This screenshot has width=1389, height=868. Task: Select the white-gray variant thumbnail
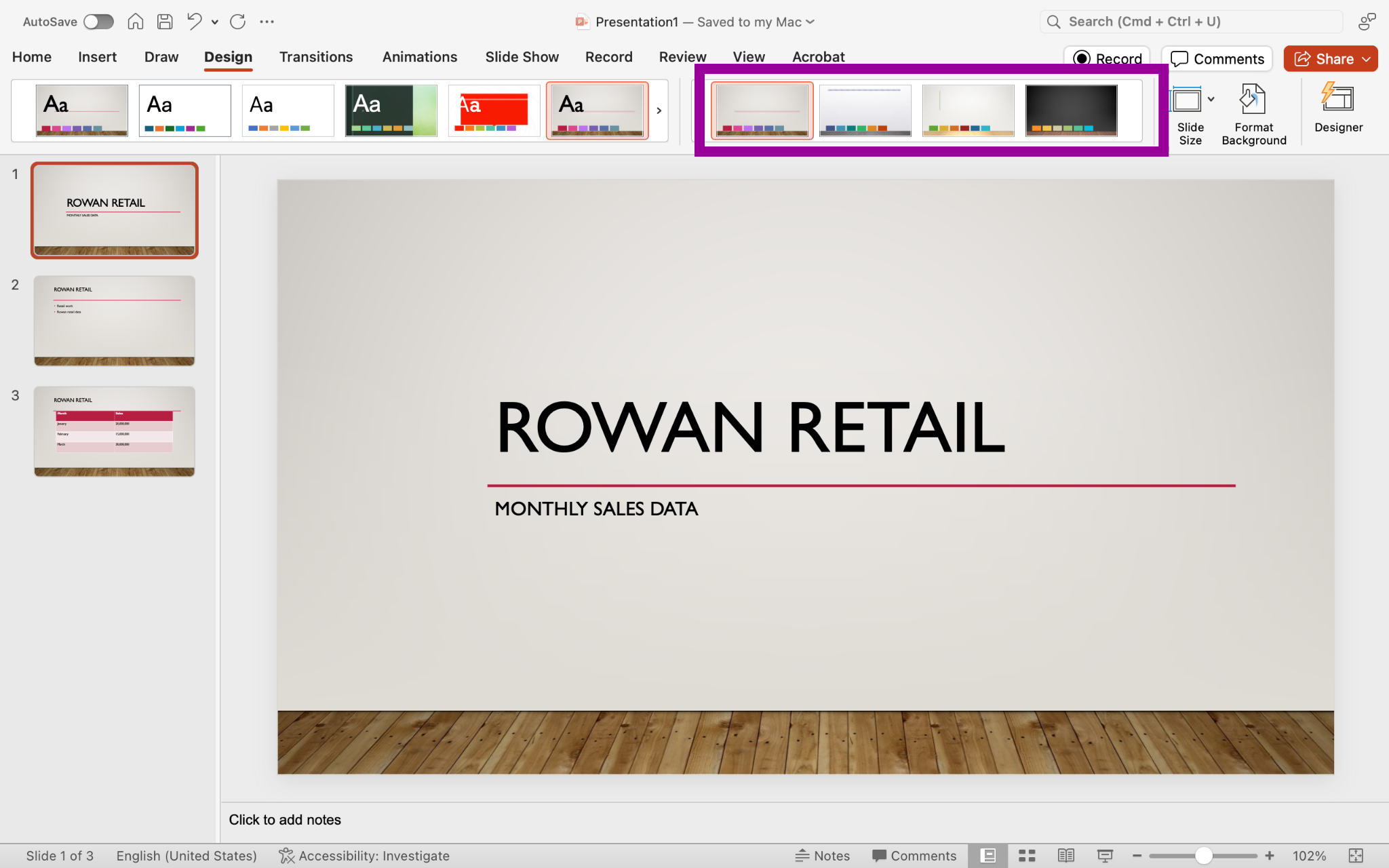(x=865, y=111)
